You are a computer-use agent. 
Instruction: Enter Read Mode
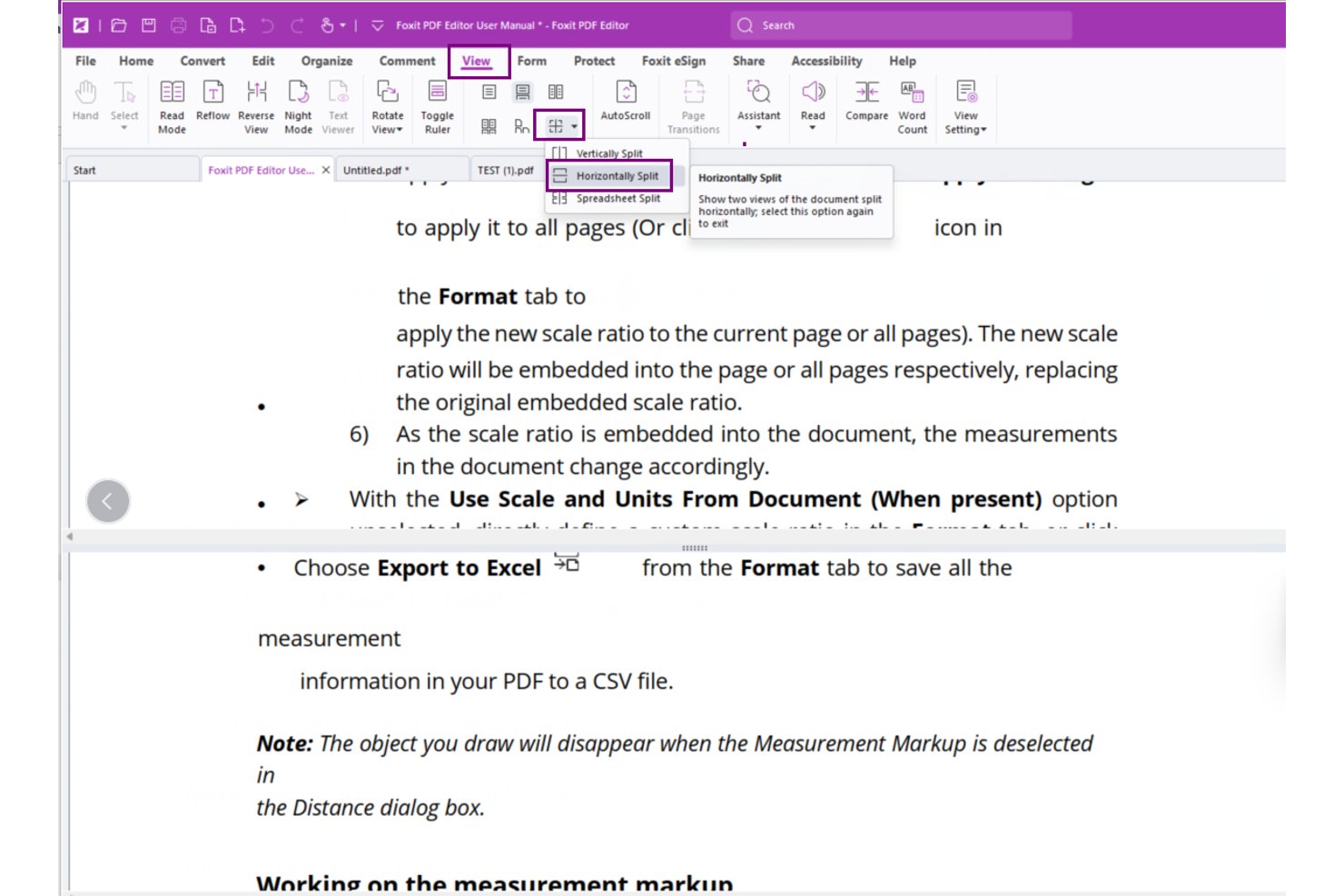(172, 107)
